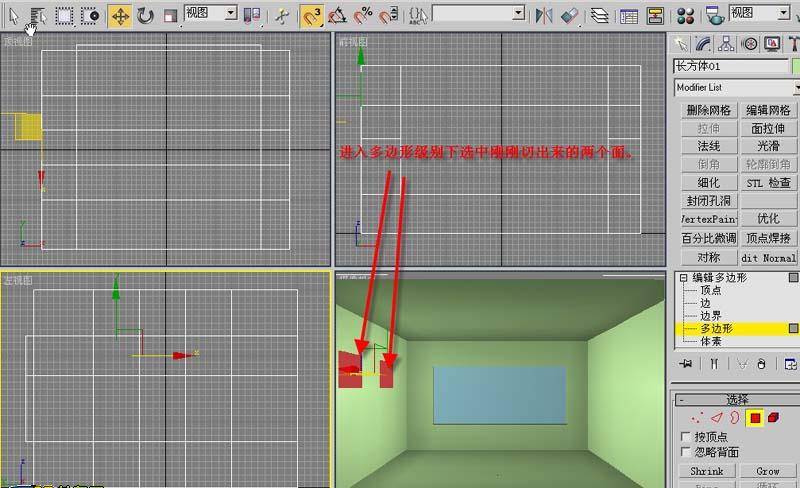Click the 封闭孔洞 button
The height and width of the screenshot is (488, 800).
click(x=709, y=201)
